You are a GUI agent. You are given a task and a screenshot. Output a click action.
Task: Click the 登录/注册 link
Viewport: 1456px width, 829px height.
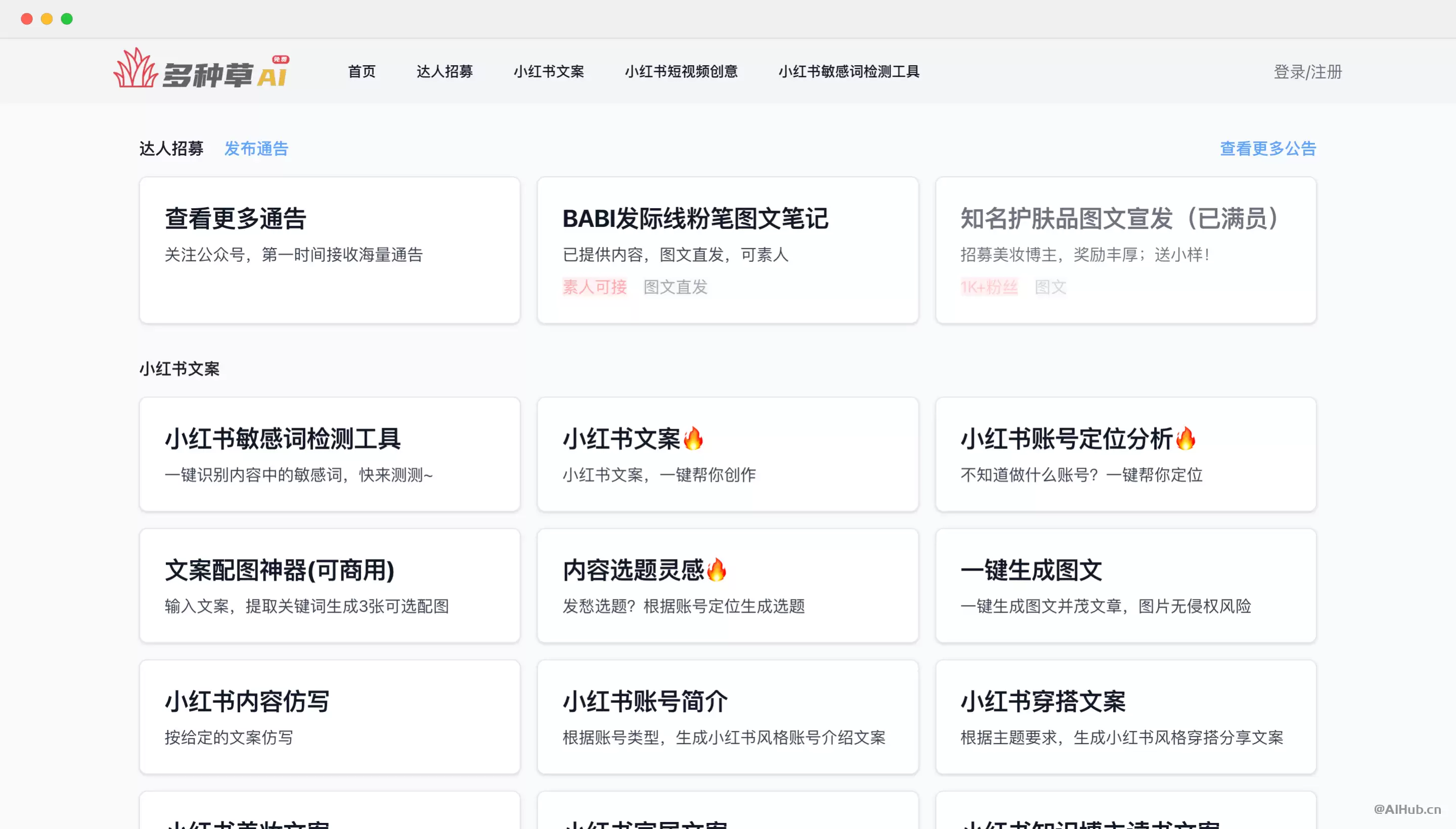click(x=1308, y=72)
